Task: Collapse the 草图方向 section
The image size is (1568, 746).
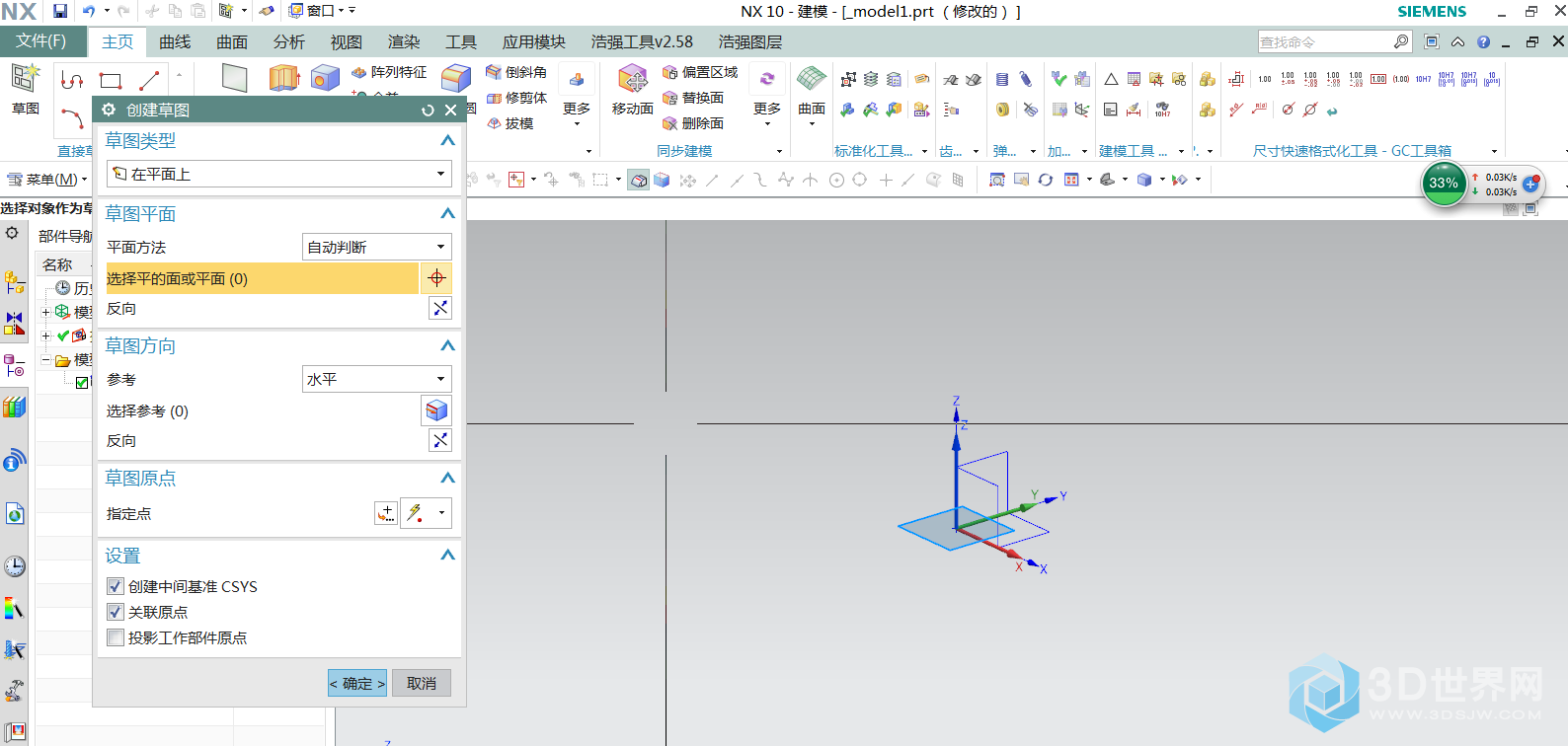Action: pos(447,346)
